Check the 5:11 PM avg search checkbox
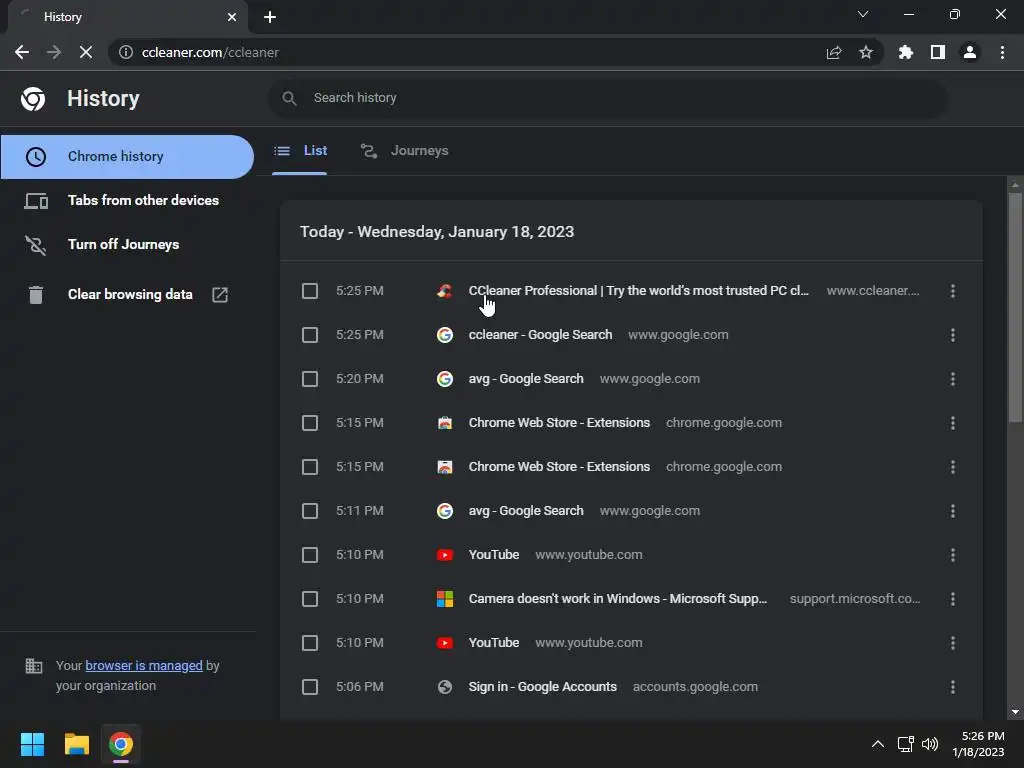Image resolution: width=1024 pixels, height=768 pixels. 310,511
